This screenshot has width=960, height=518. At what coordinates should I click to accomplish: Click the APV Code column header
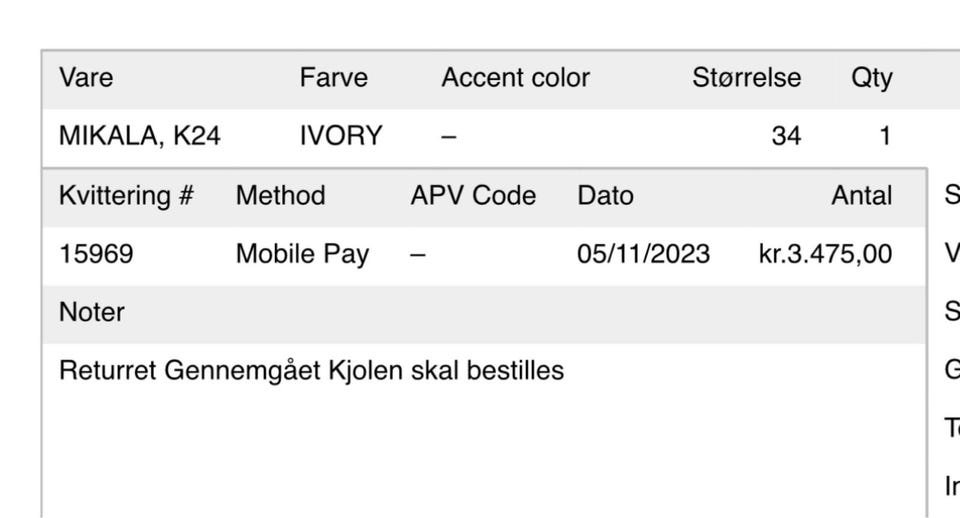point(473,196)
